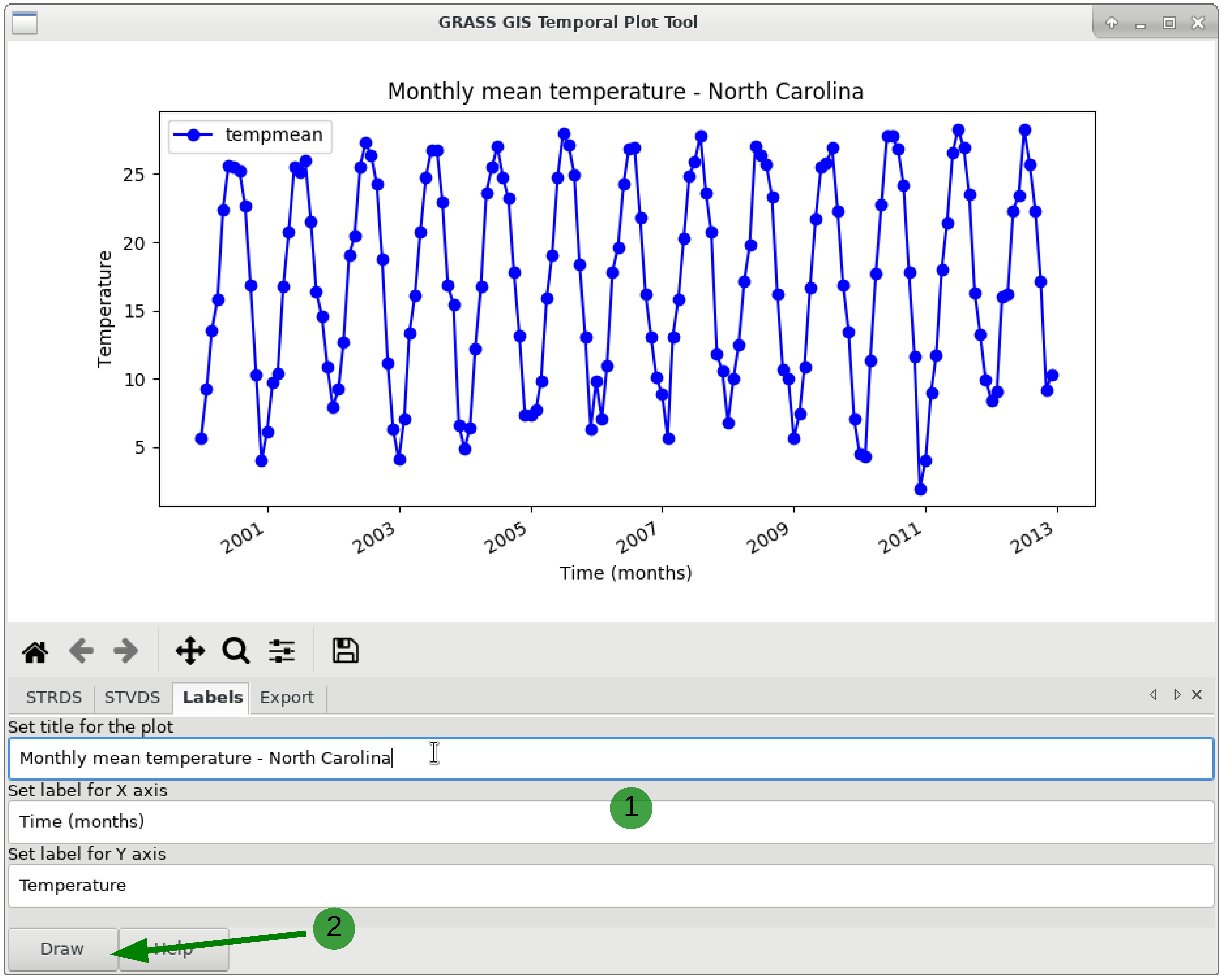Close the notebook tab with X
Viewport: 1220px width, 980px height.
[x=1196, y=695]
